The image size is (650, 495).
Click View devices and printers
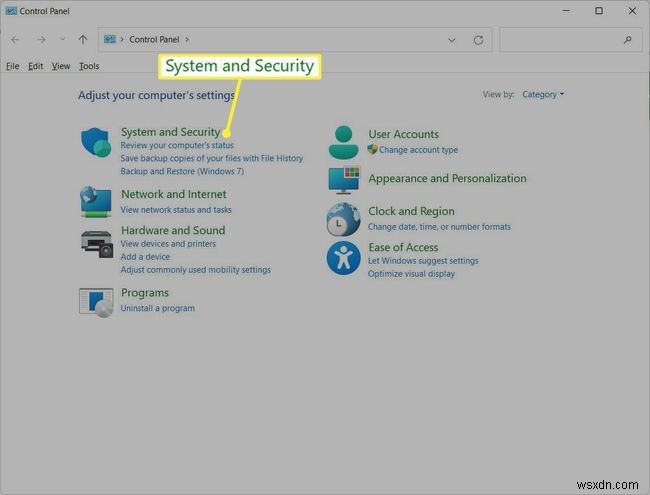coord(168,244)
